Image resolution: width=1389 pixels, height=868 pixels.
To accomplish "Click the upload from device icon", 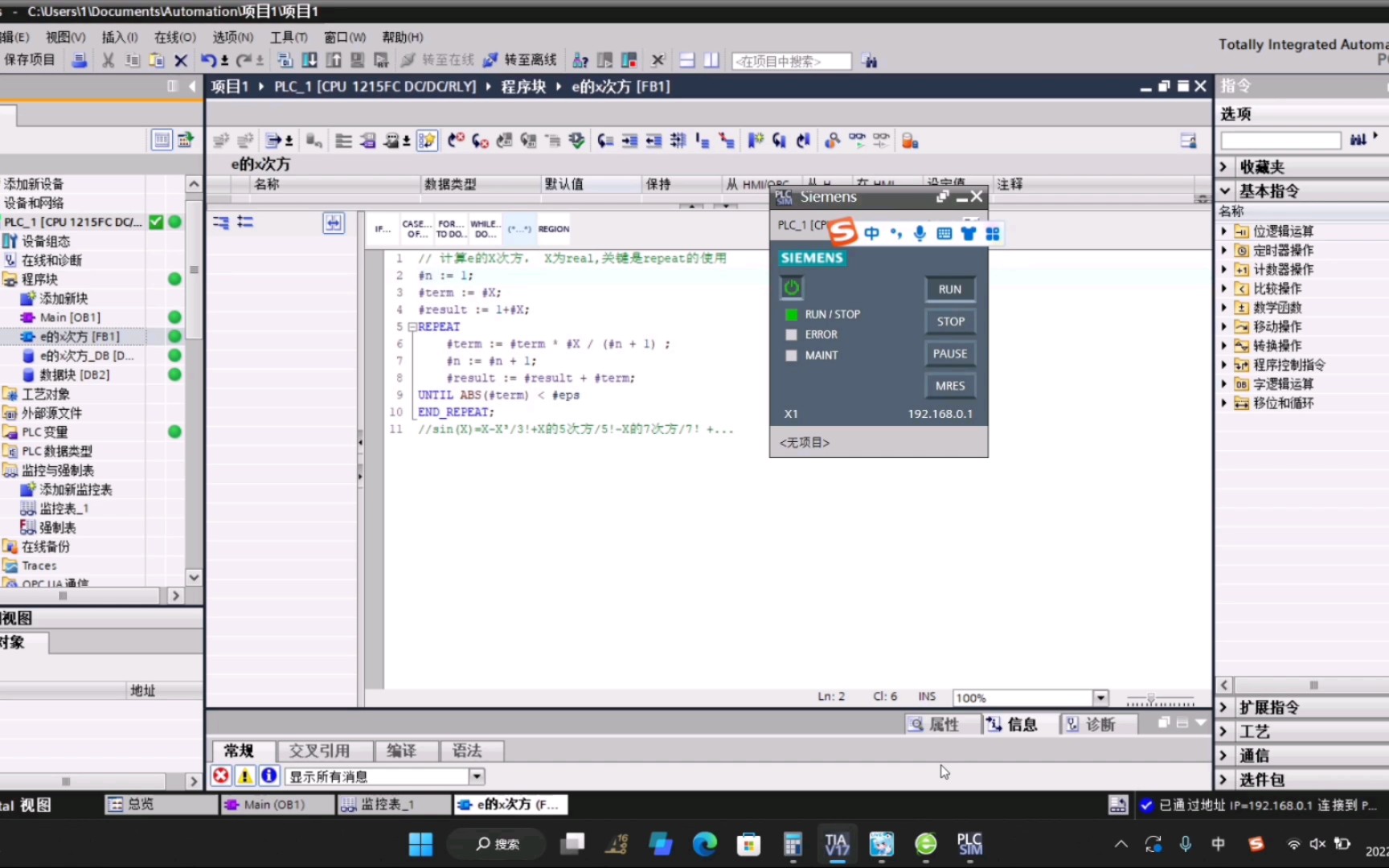I will pos(334,60).
